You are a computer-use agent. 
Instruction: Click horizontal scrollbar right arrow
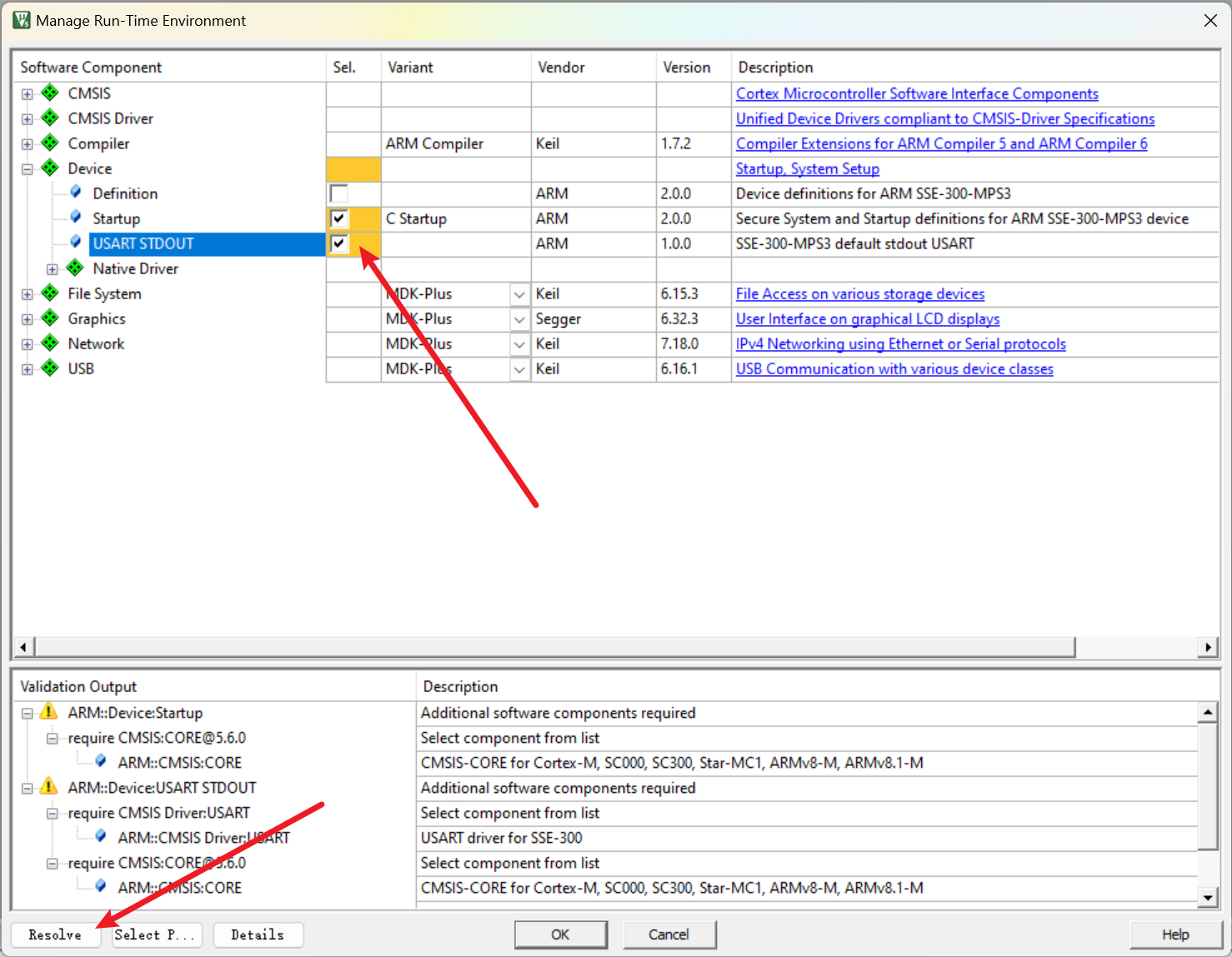point(1209,647)
